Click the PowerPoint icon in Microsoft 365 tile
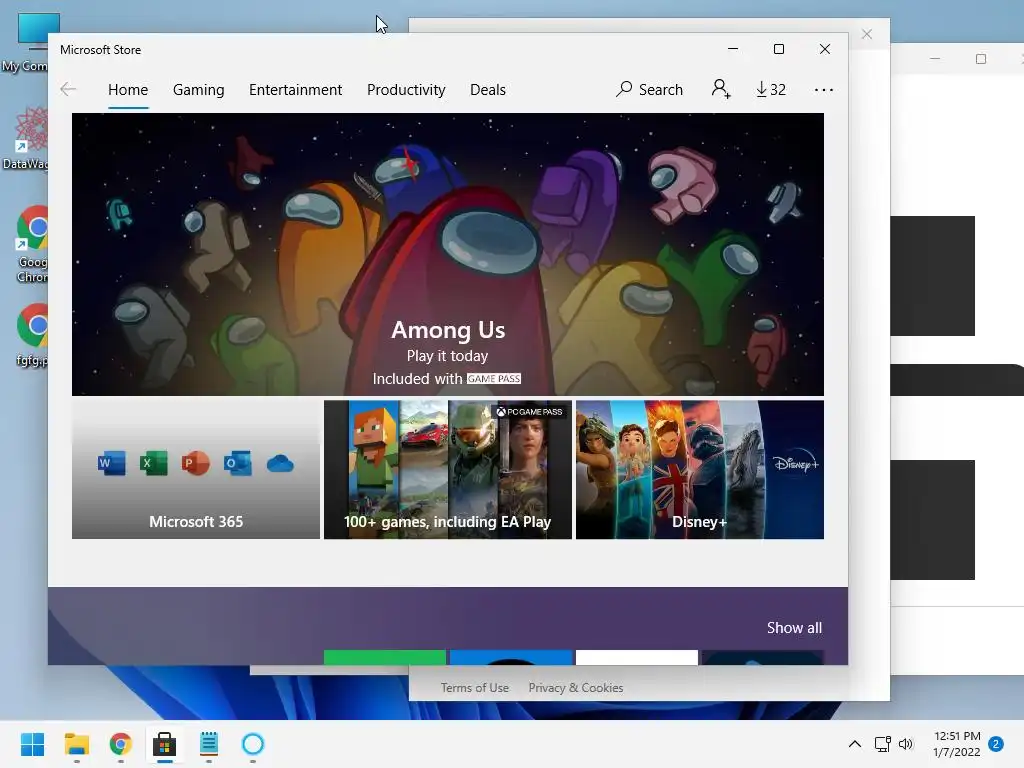 195,464
